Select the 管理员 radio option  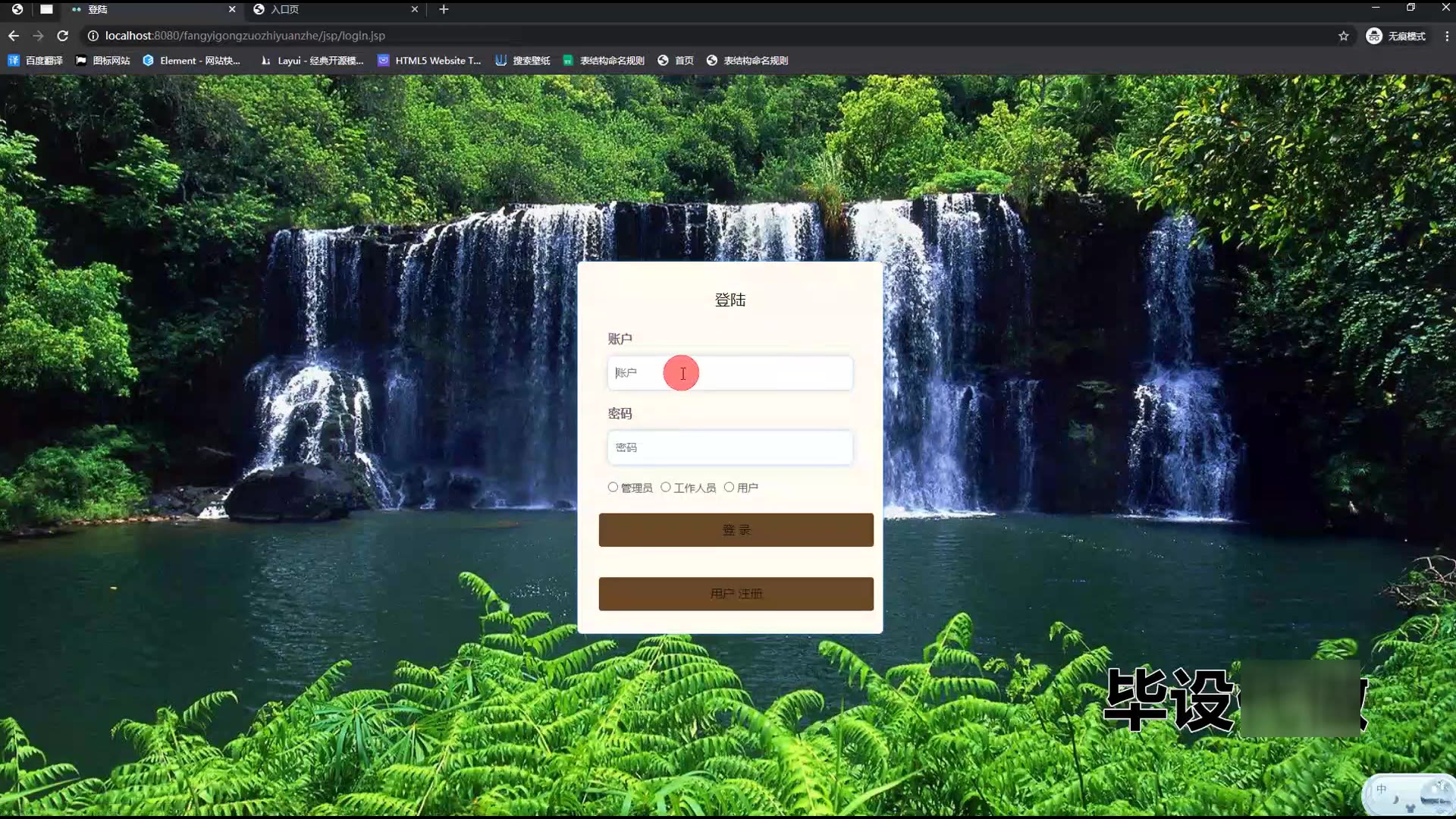pos(613,487)
